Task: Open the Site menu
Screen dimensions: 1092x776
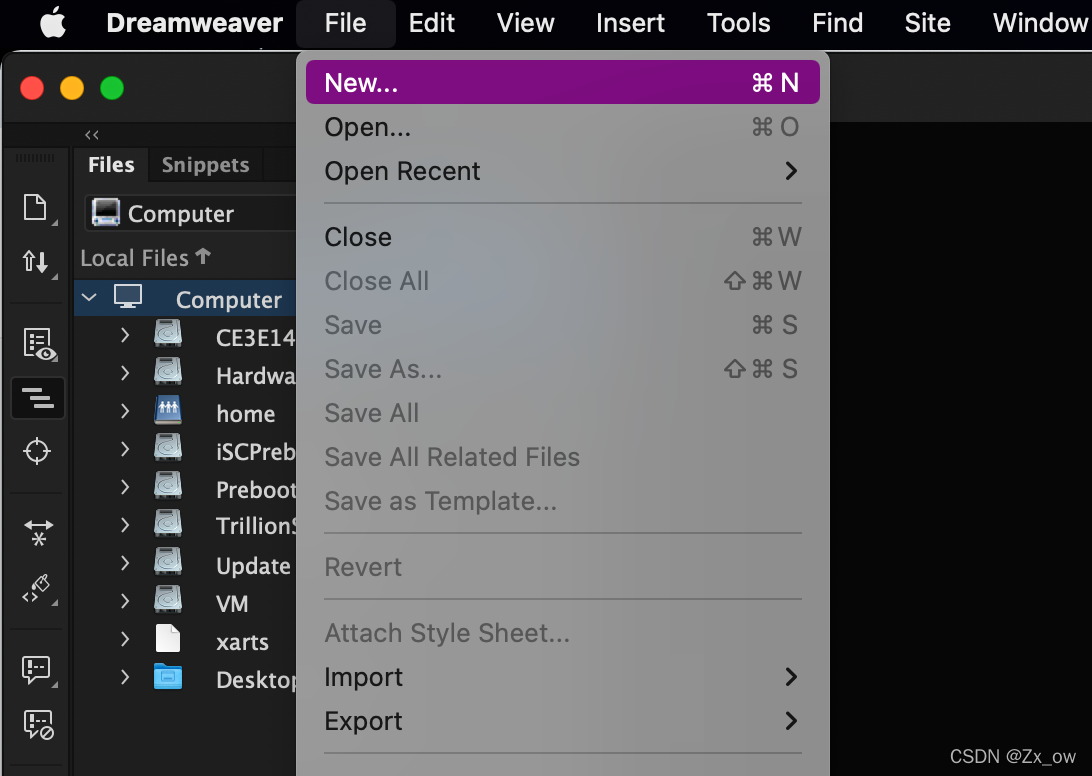Action: tap(928, 23)
